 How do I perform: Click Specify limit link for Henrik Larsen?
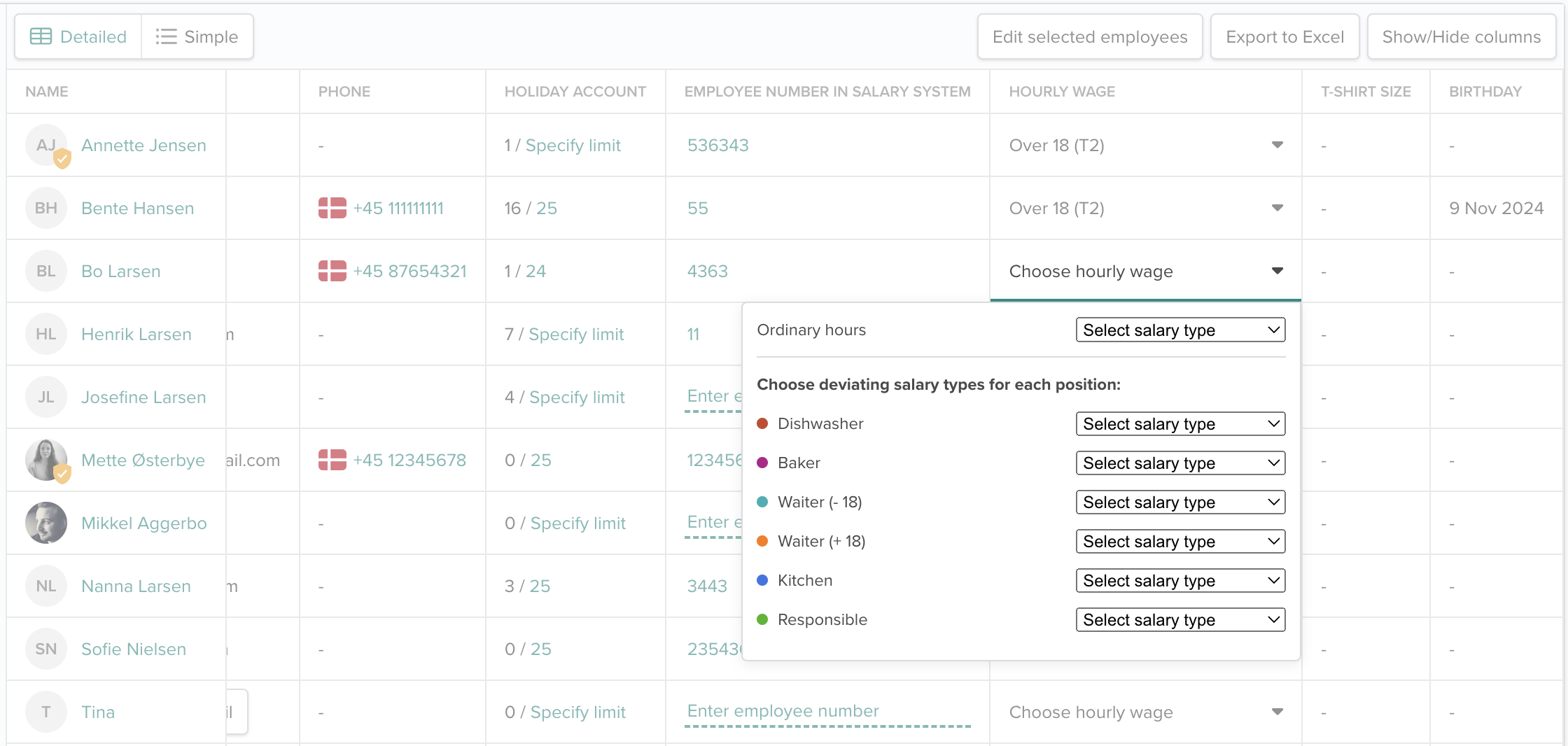[x=576, y=334]
